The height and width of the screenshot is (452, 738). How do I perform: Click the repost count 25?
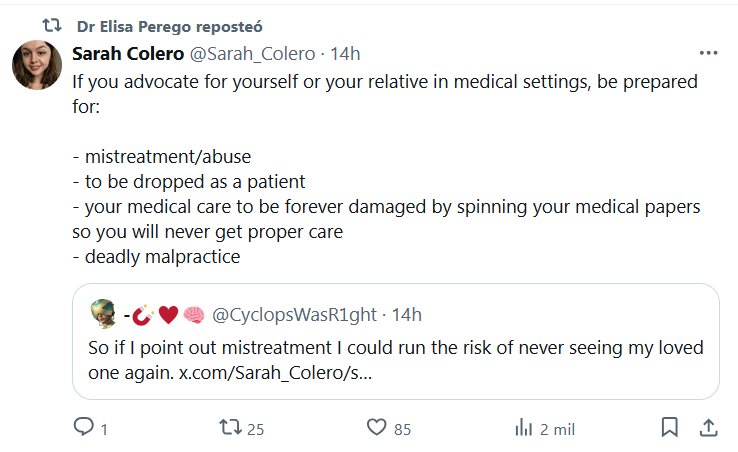click(x=255, y=429)
